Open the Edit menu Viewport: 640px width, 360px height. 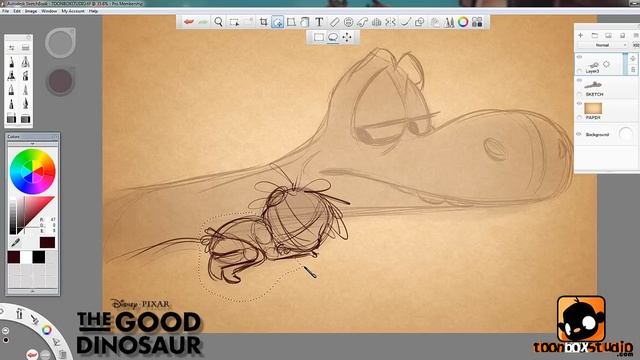tap(17, 11)
